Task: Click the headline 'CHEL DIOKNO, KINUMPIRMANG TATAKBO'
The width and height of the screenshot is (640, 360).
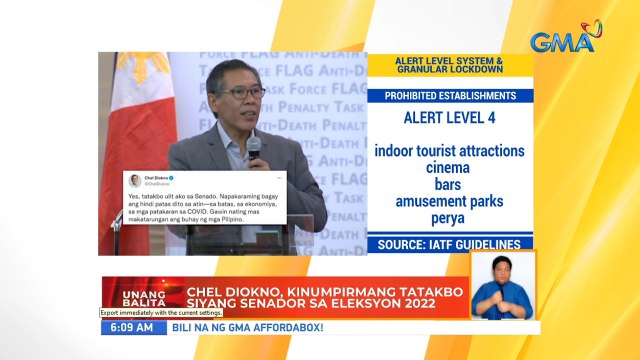Action: 325,292
